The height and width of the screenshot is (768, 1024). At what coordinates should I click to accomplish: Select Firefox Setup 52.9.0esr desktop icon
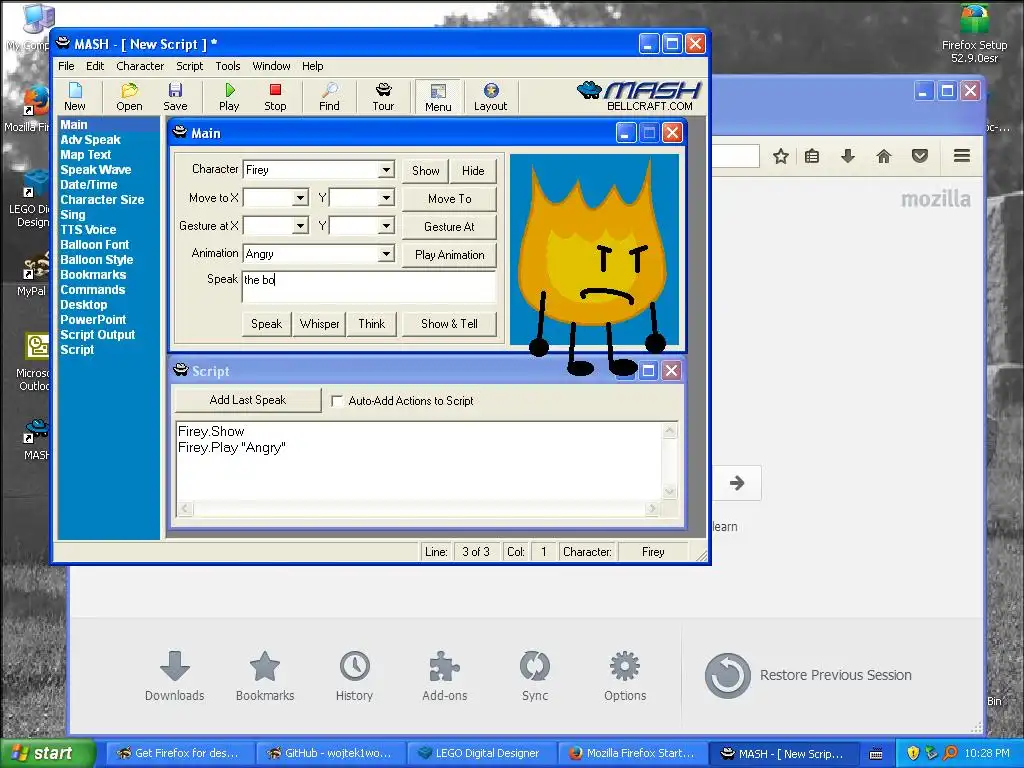pyautogui.click(x=974, y=34)
